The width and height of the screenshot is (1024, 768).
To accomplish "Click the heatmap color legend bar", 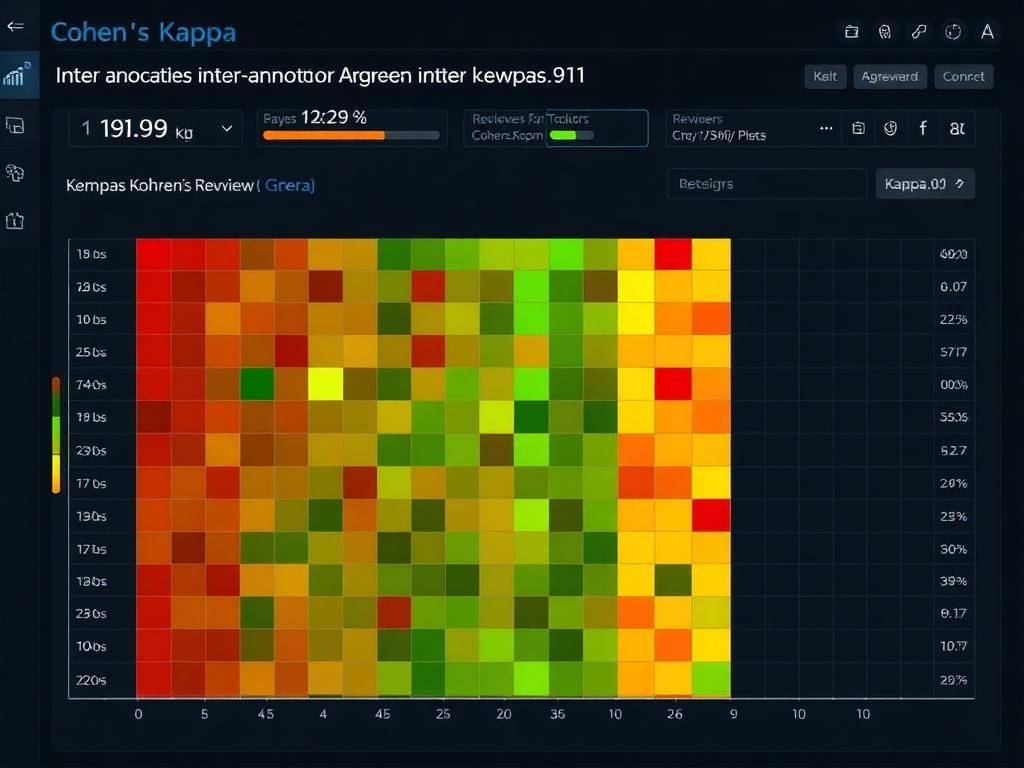I will (x=56, y=435).
